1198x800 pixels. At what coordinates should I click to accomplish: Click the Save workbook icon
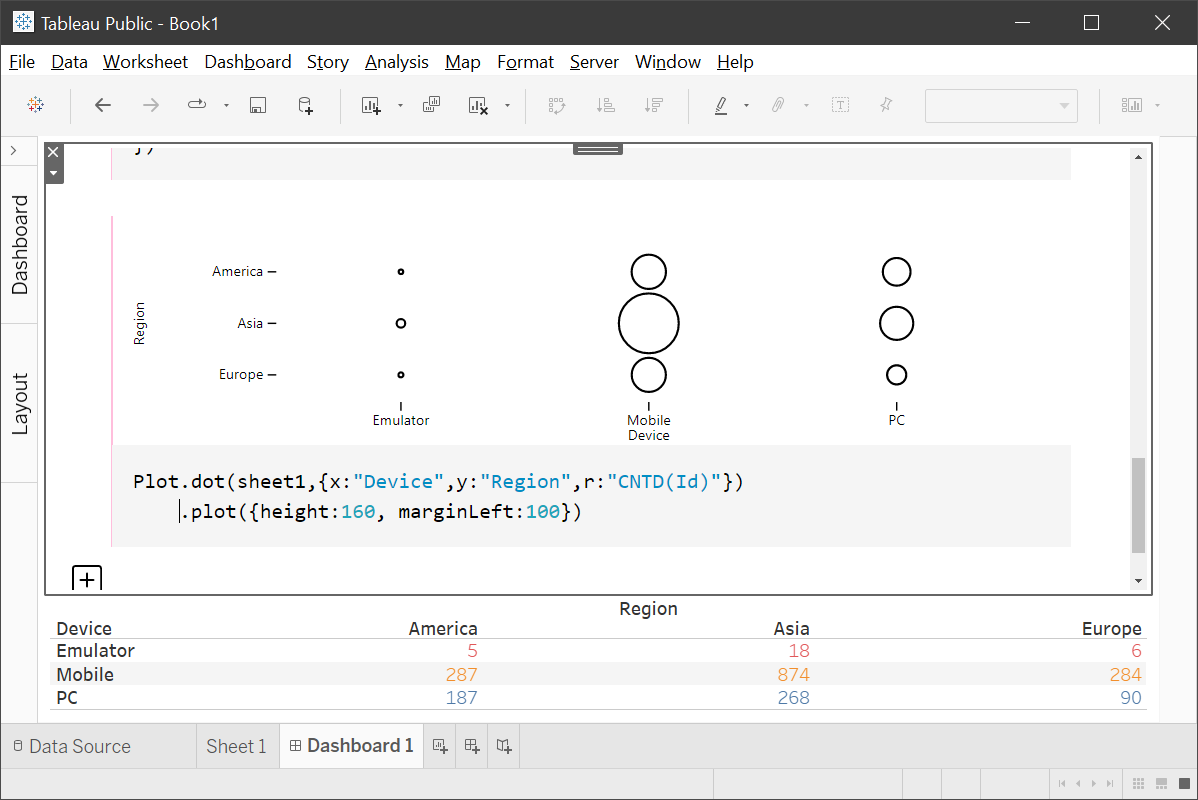click(x=258, y=105)
